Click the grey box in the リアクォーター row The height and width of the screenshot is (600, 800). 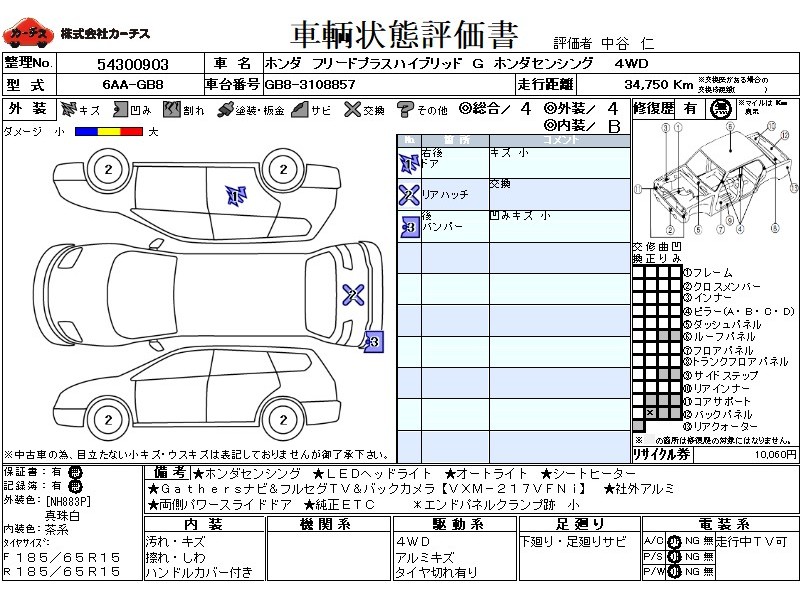(638, 425)
